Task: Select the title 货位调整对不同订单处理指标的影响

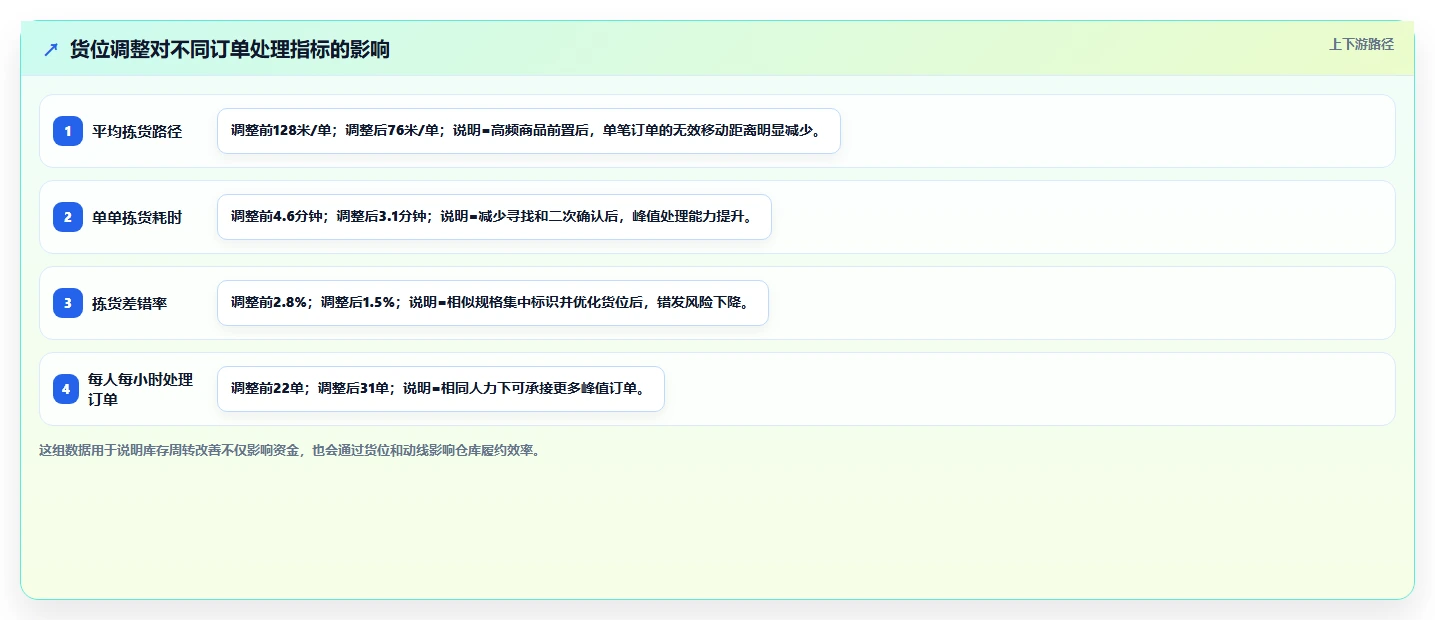Action: tap(230, 49)
